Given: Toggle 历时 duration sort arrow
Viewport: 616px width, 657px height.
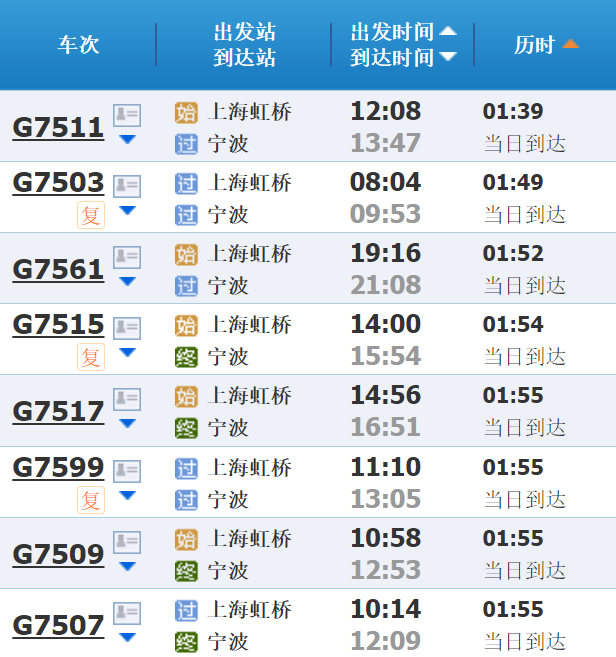Looking at the screenshot, I should [x=570, y=44].
